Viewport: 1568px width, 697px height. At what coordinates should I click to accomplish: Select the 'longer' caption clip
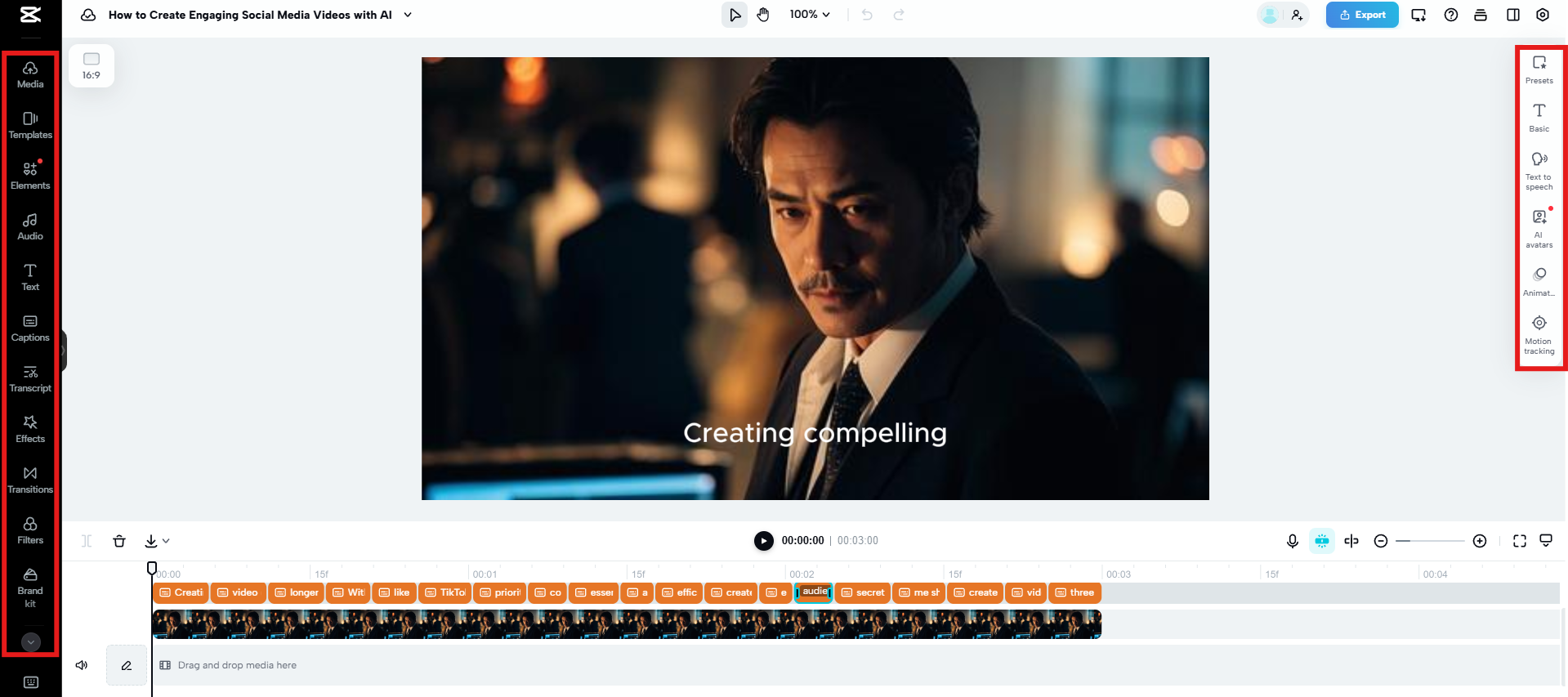pos(296,592)
